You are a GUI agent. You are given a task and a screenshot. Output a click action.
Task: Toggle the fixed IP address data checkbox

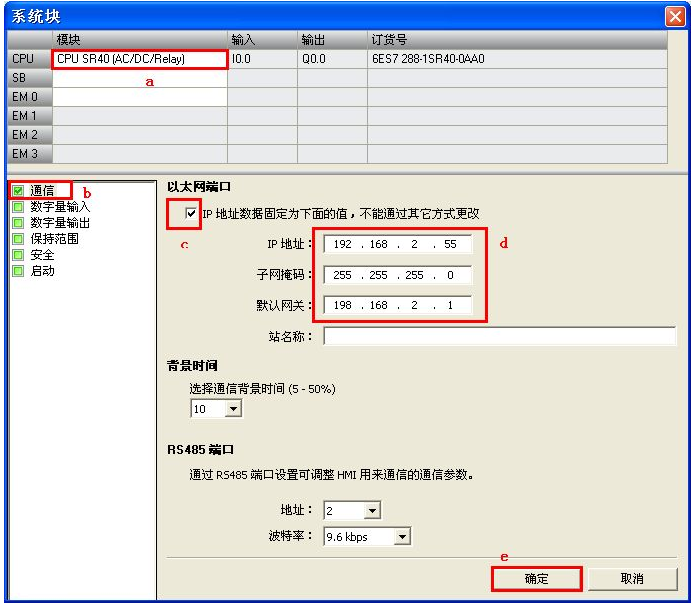[191, 213]
